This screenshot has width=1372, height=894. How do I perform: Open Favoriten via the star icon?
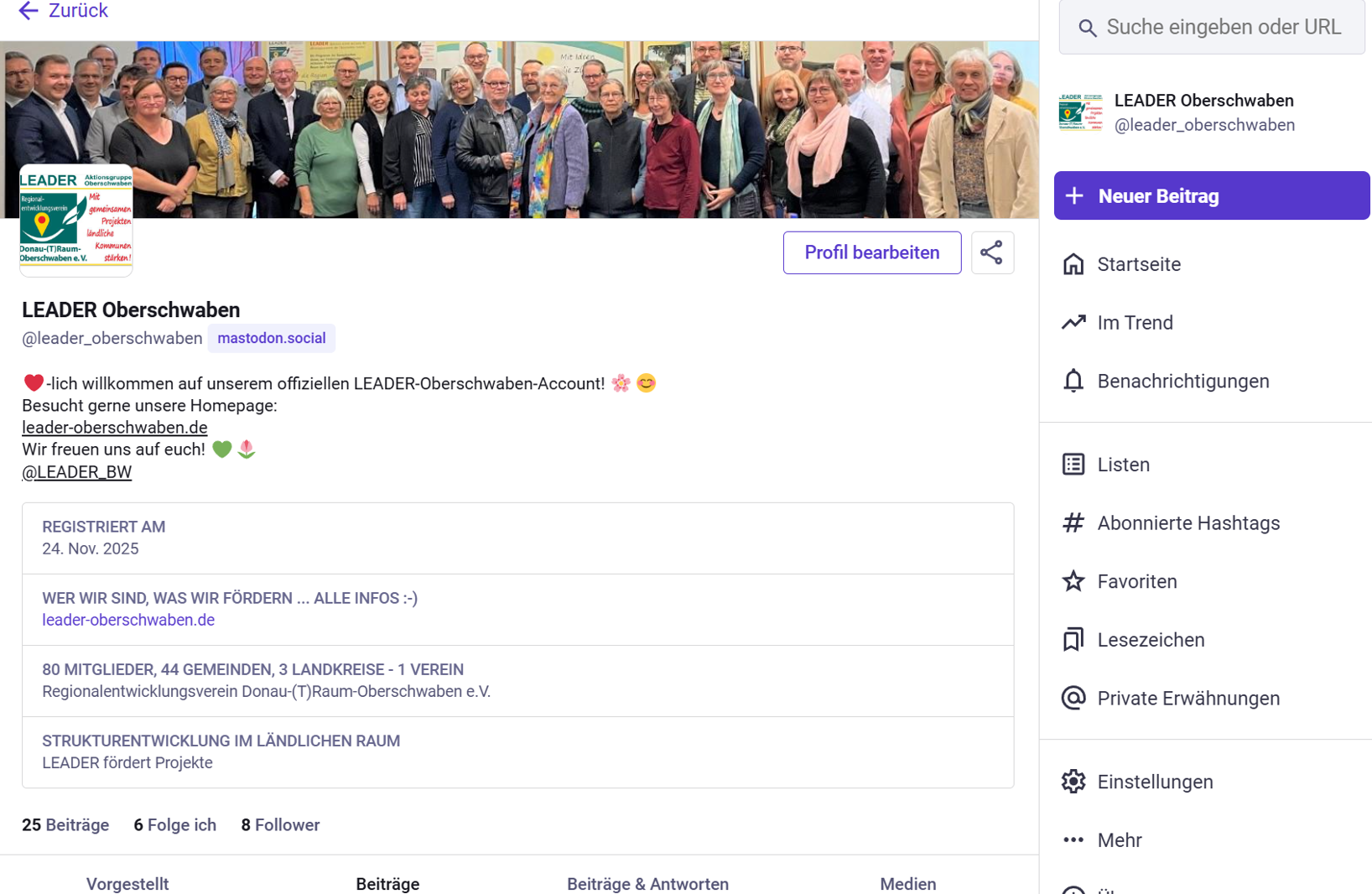click(1073, 581)
